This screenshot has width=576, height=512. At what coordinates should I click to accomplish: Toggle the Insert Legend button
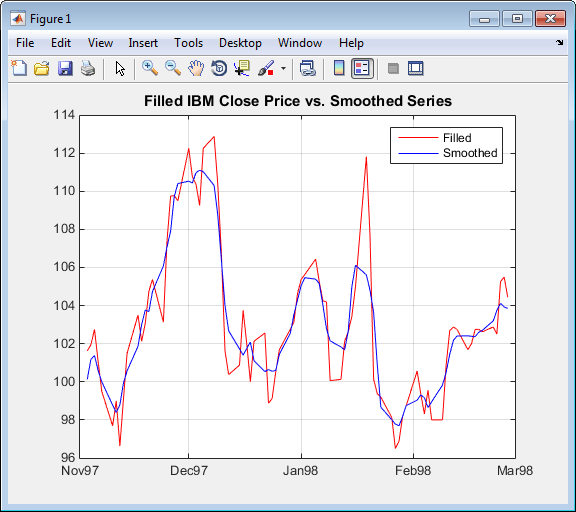click(362, 68)
